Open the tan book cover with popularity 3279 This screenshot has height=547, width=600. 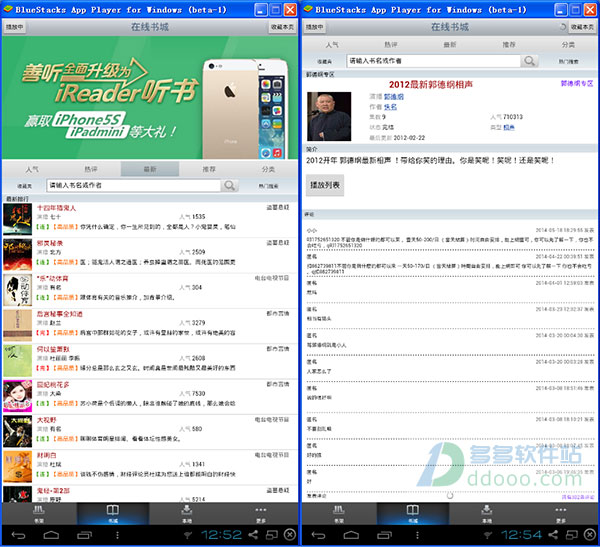click(x=18, y=325)
